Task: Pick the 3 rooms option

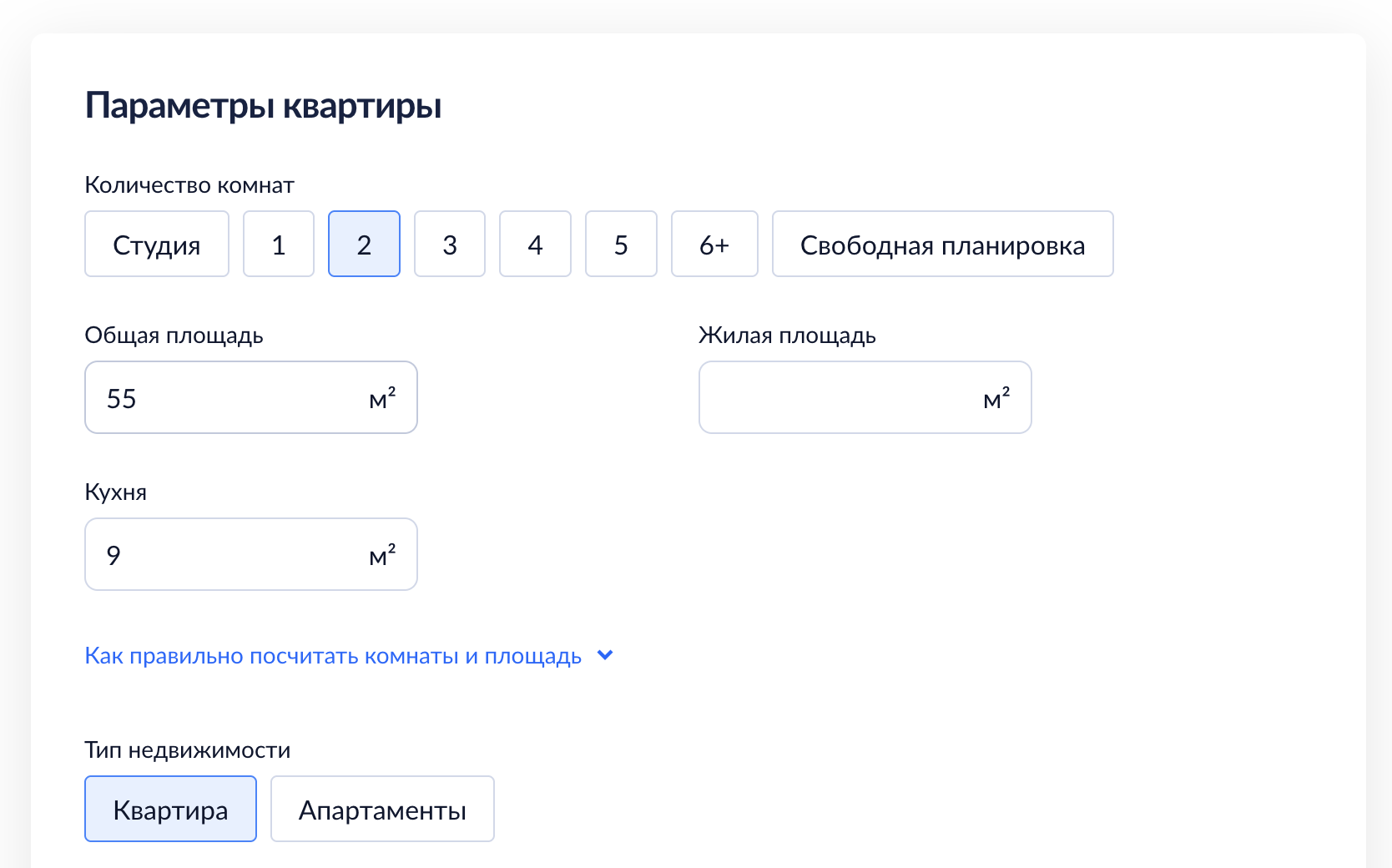Action: coord(450,245)
